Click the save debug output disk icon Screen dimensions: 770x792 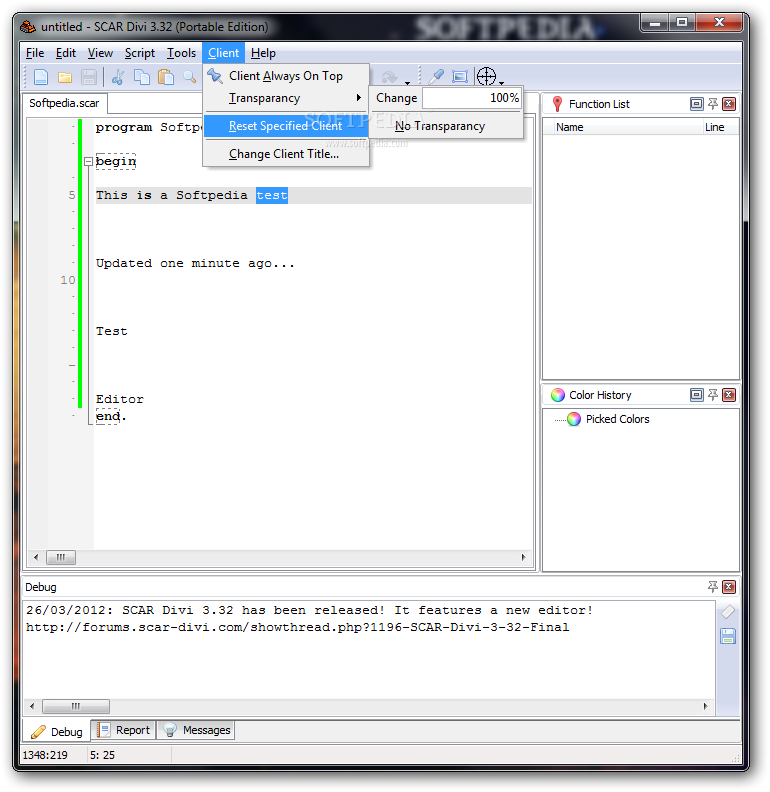[728, 636]
